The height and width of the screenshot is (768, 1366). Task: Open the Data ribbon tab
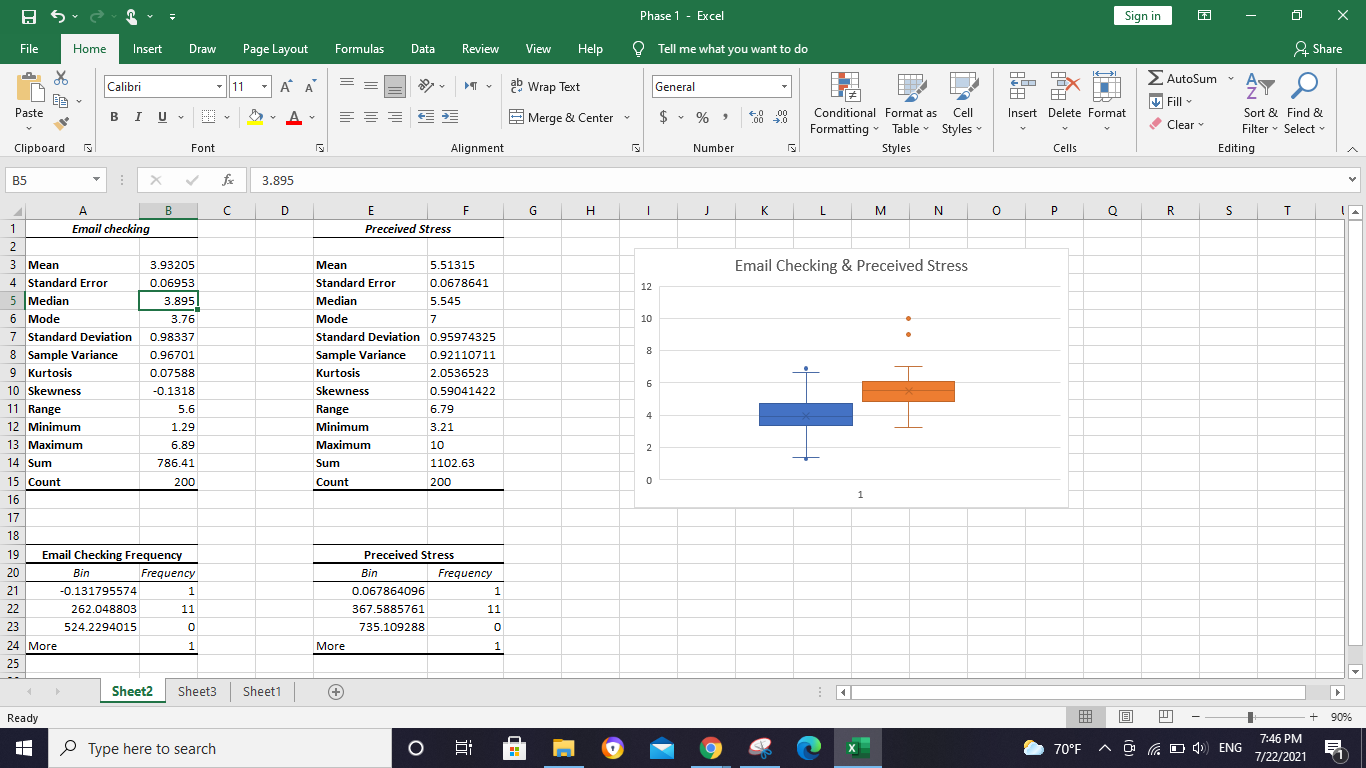pos(422,49)
